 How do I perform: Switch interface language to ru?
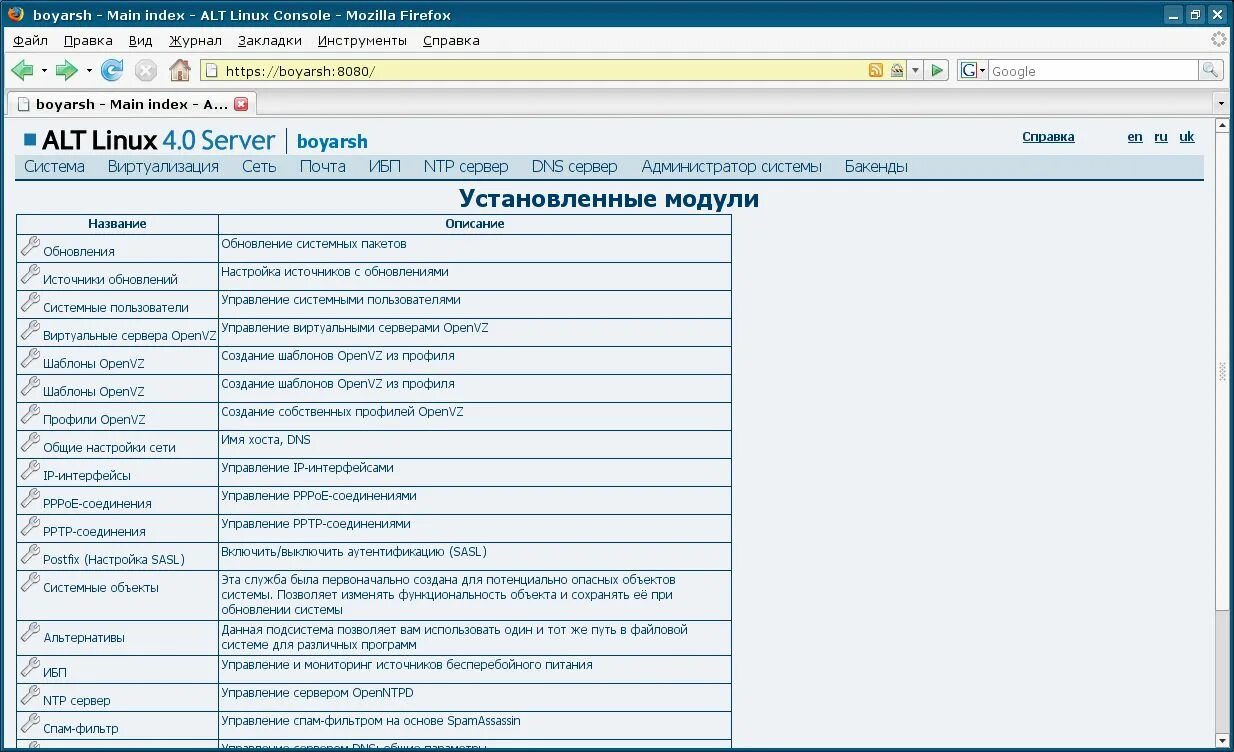click(1161, 137)
